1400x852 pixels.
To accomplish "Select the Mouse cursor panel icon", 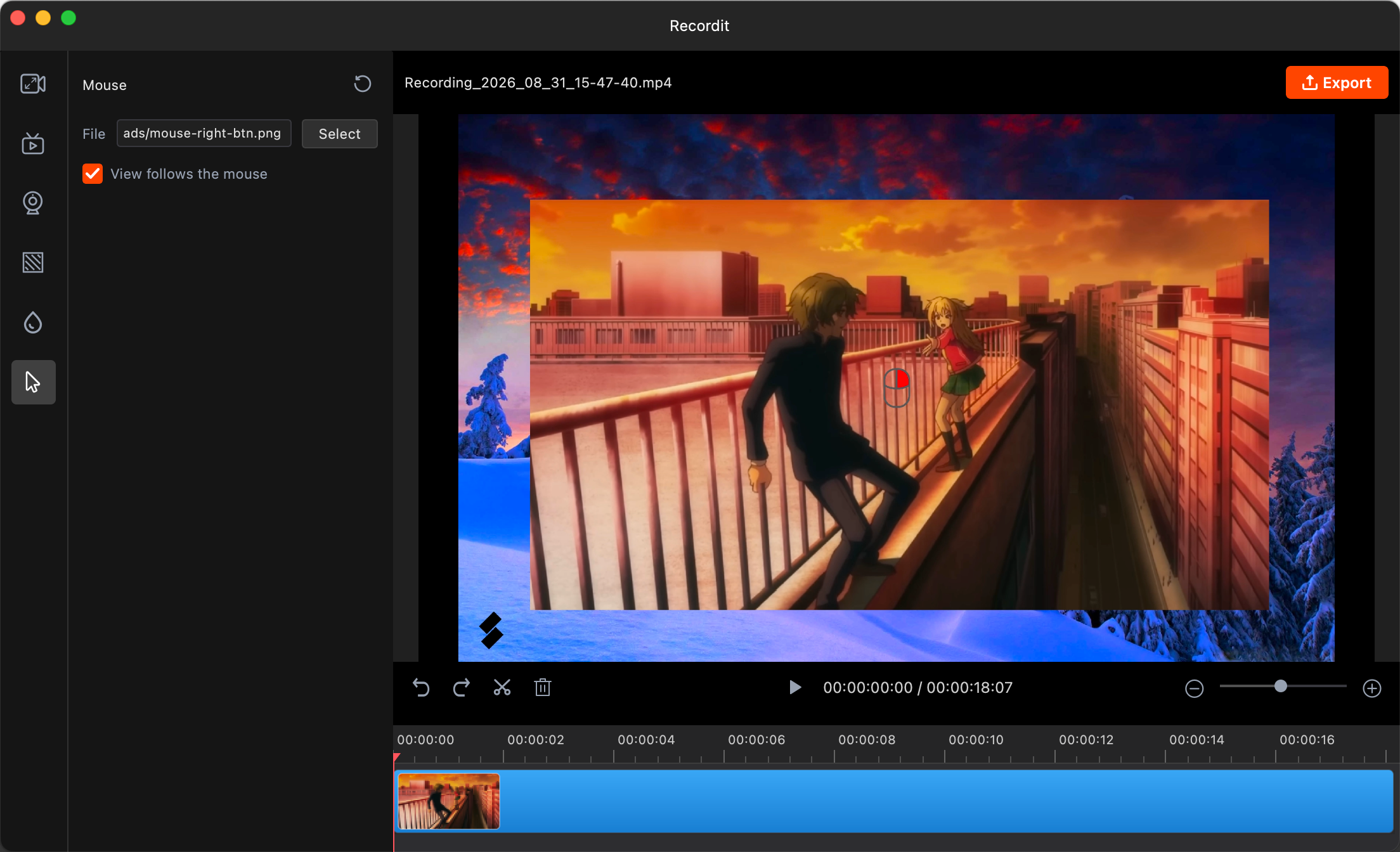I will (x=33, y=382).
